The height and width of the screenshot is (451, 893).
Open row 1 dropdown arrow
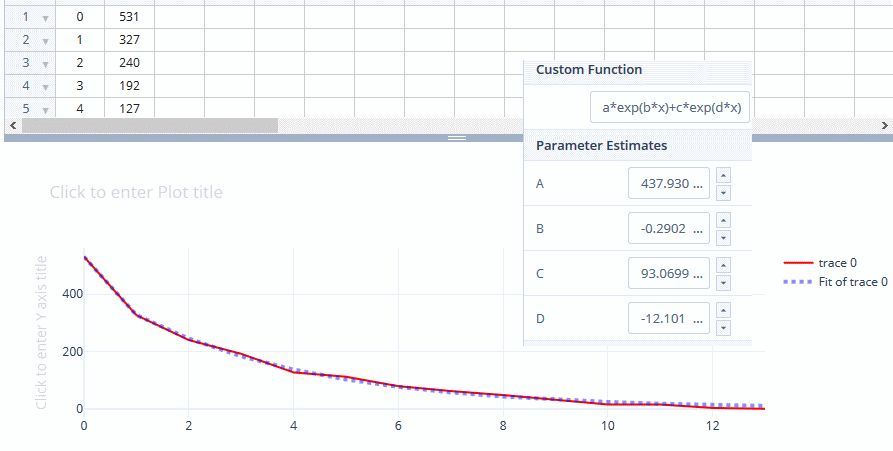[45, 18]
